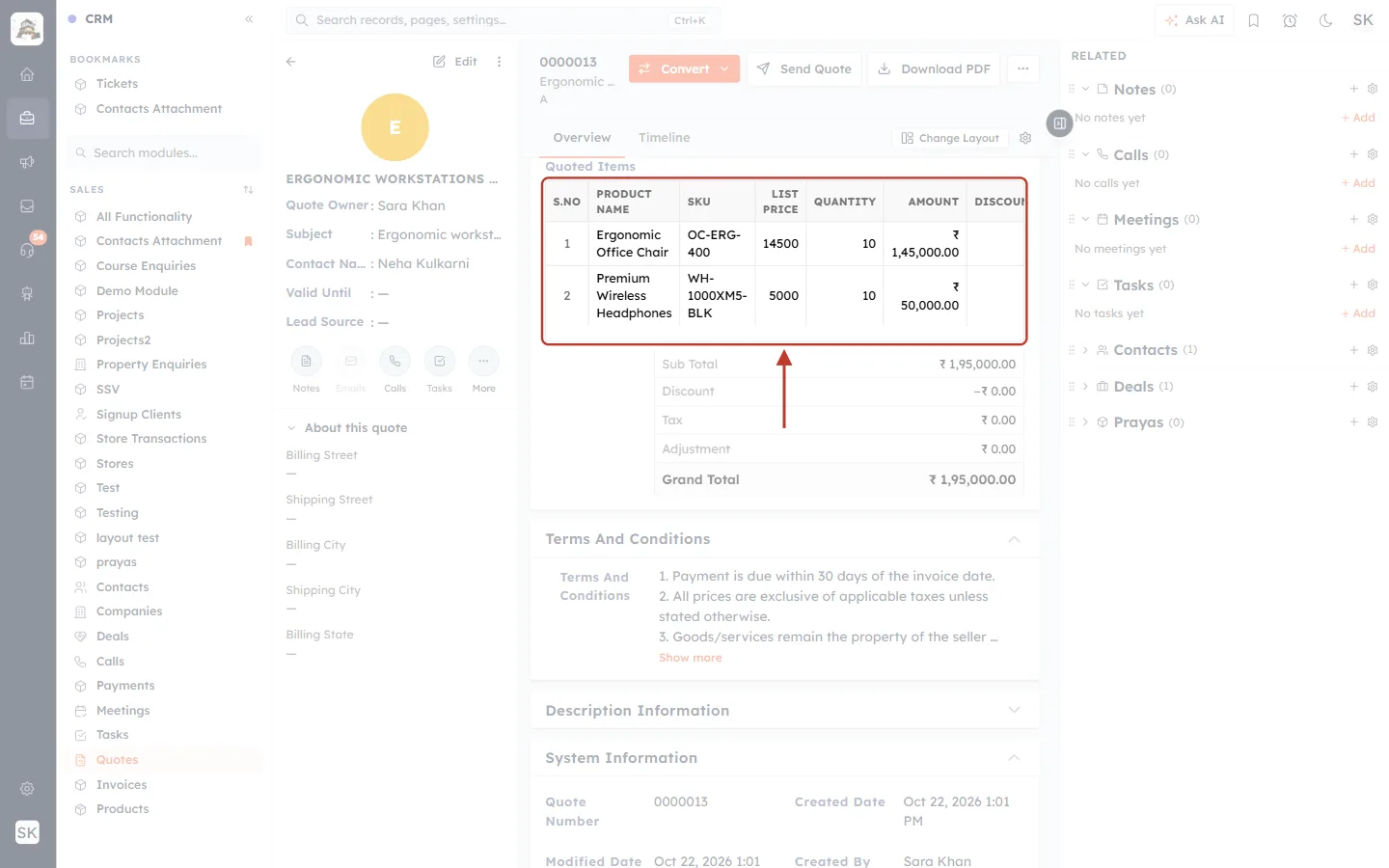
Task: Click the Download PDF button
Action: (934, 69)
